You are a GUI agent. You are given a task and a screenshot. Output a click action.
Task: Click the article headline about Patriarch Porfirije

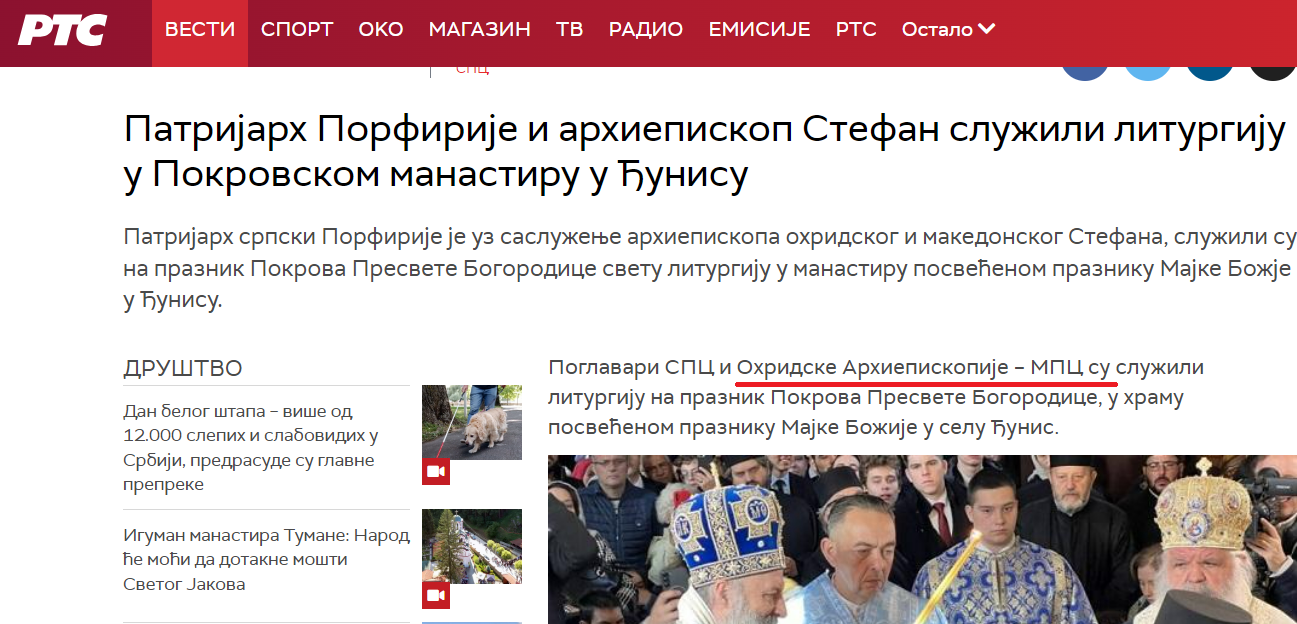pyautogui.click(x=703, y=153)
